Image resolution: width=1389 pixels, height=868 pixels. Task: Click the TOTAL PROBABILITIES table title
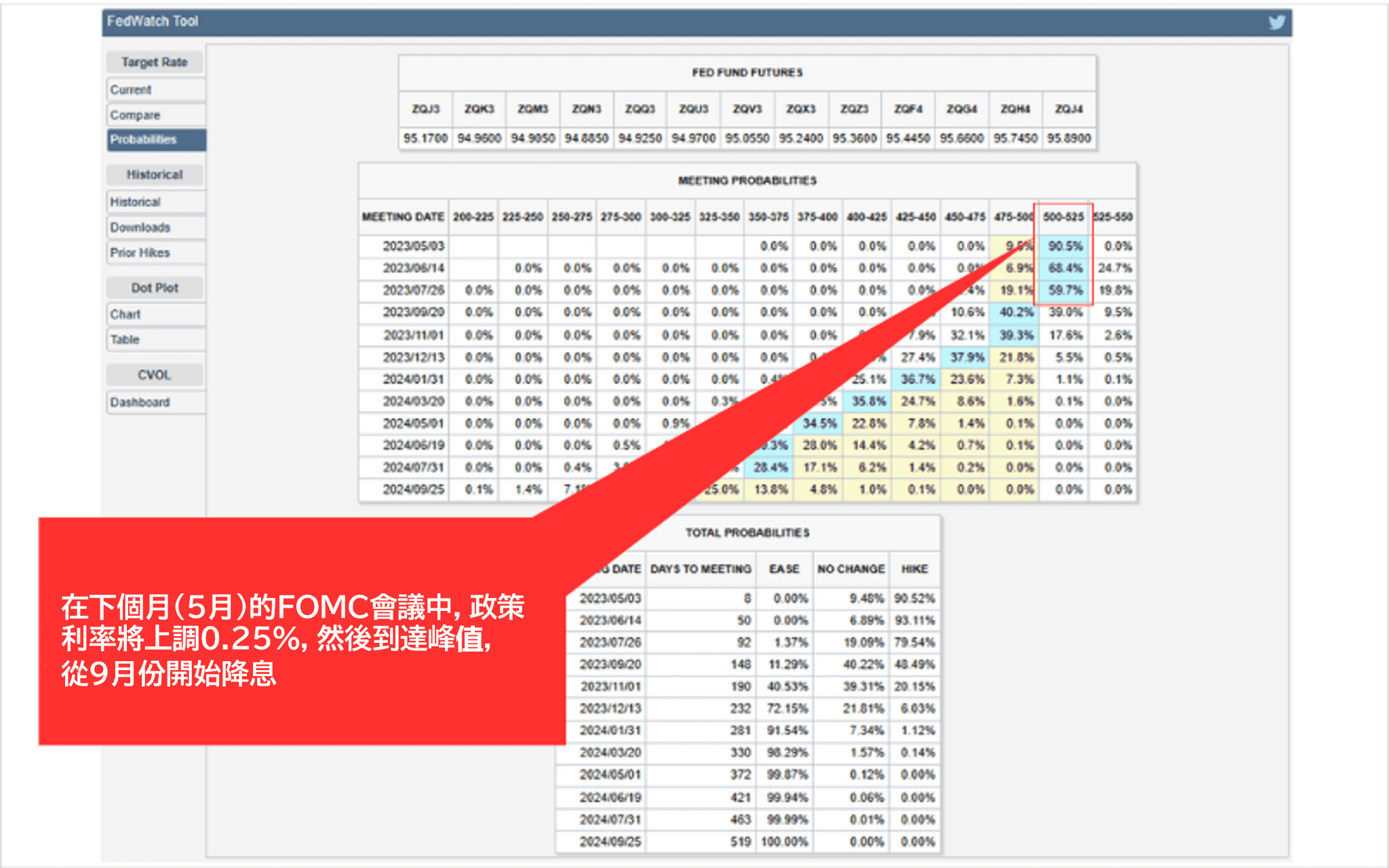[x=747, y=532]
